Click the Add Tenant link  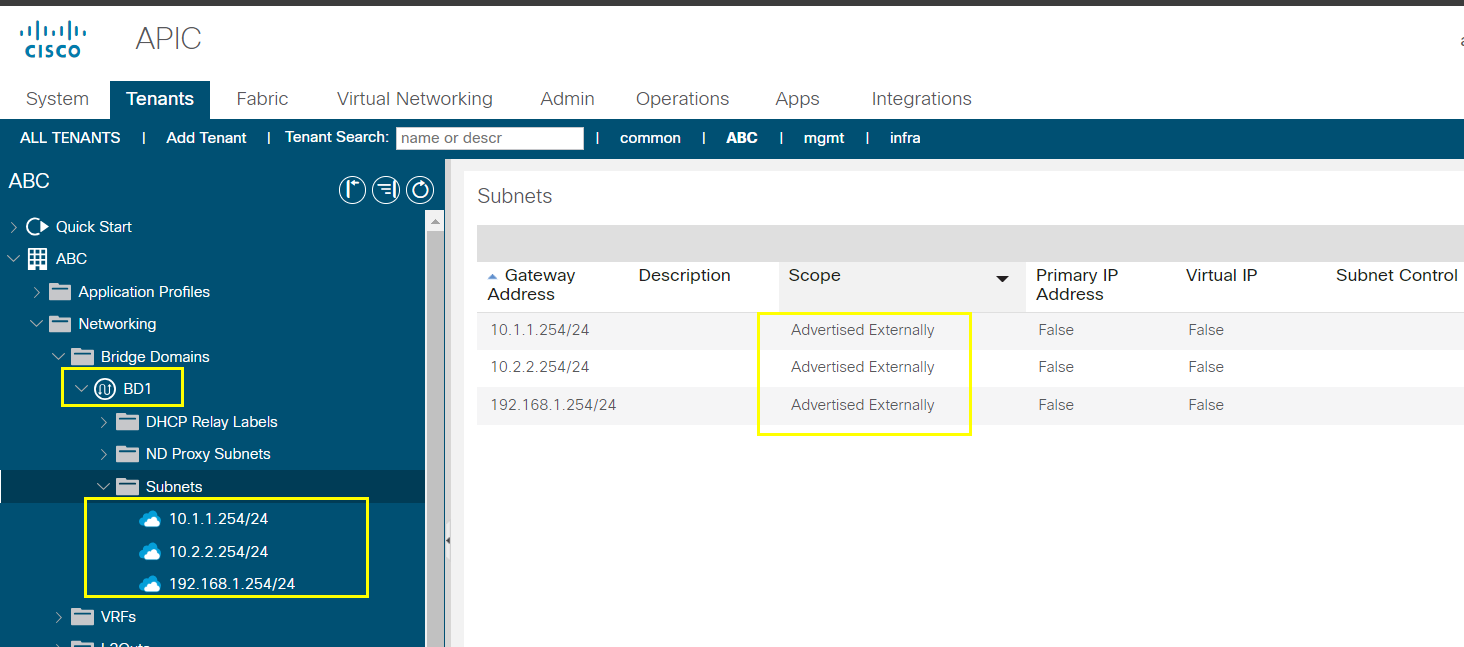tap(206, 138)
